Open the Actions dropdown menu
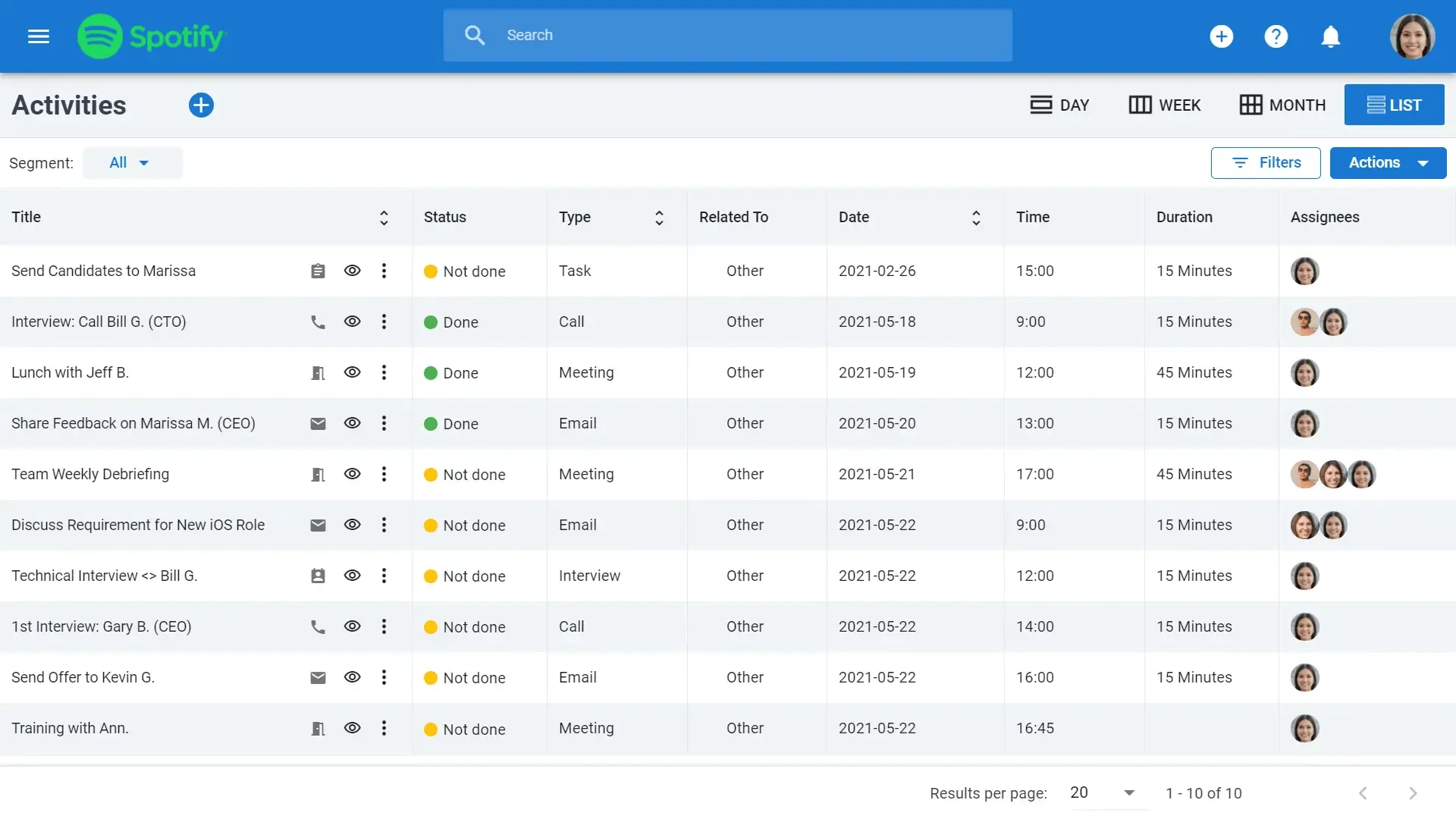1456x819 pixels. pyautogui.click(x=1388, y=163)
